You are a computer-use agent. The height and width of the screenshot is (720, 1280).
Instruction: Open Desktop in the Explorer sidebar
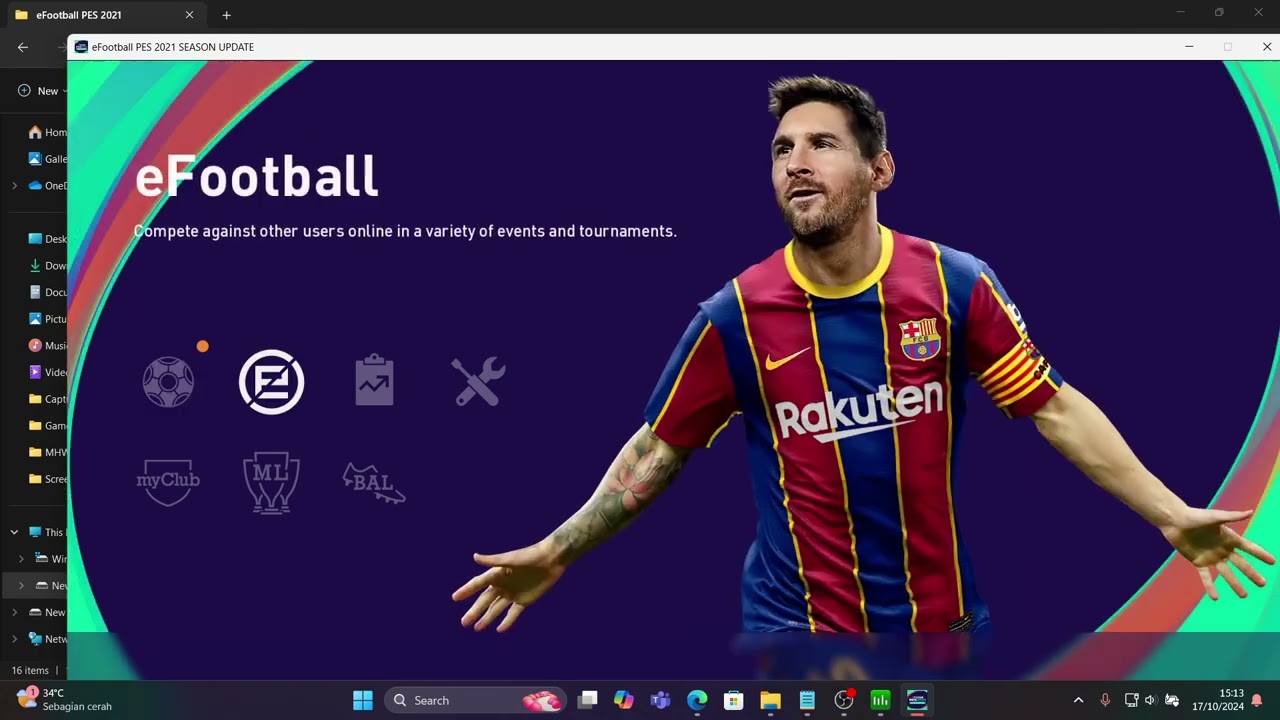(x=48, y=239)
